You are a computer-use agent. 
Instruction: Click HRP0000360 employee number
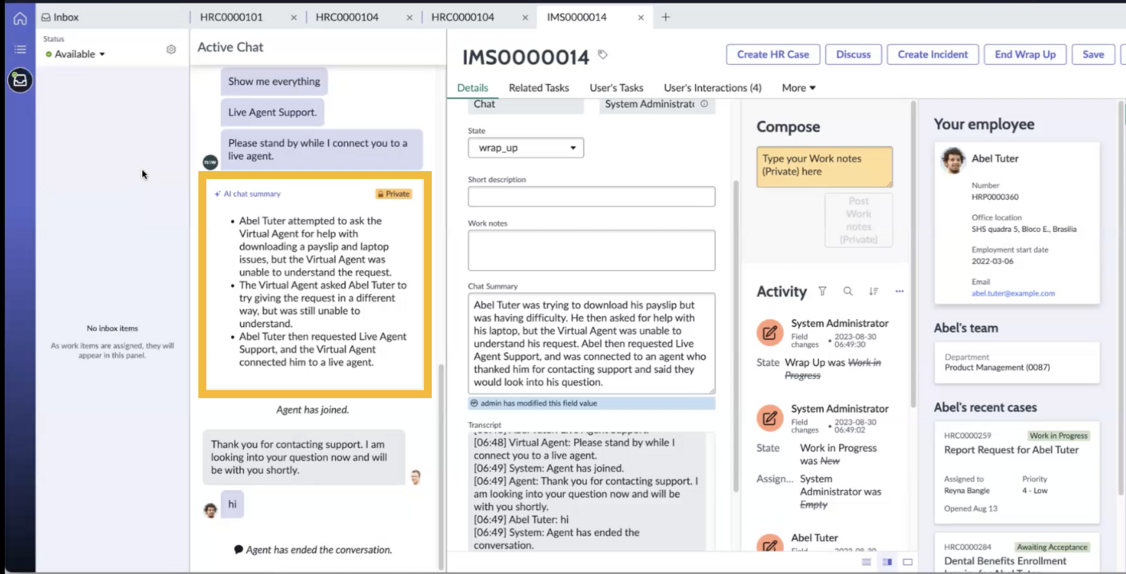pos(995,197)
